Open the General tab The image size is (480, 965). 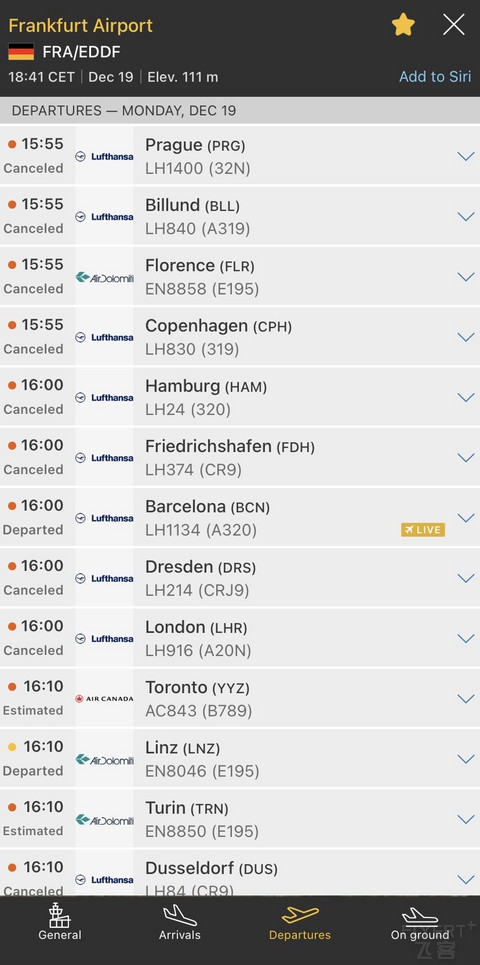60,923
